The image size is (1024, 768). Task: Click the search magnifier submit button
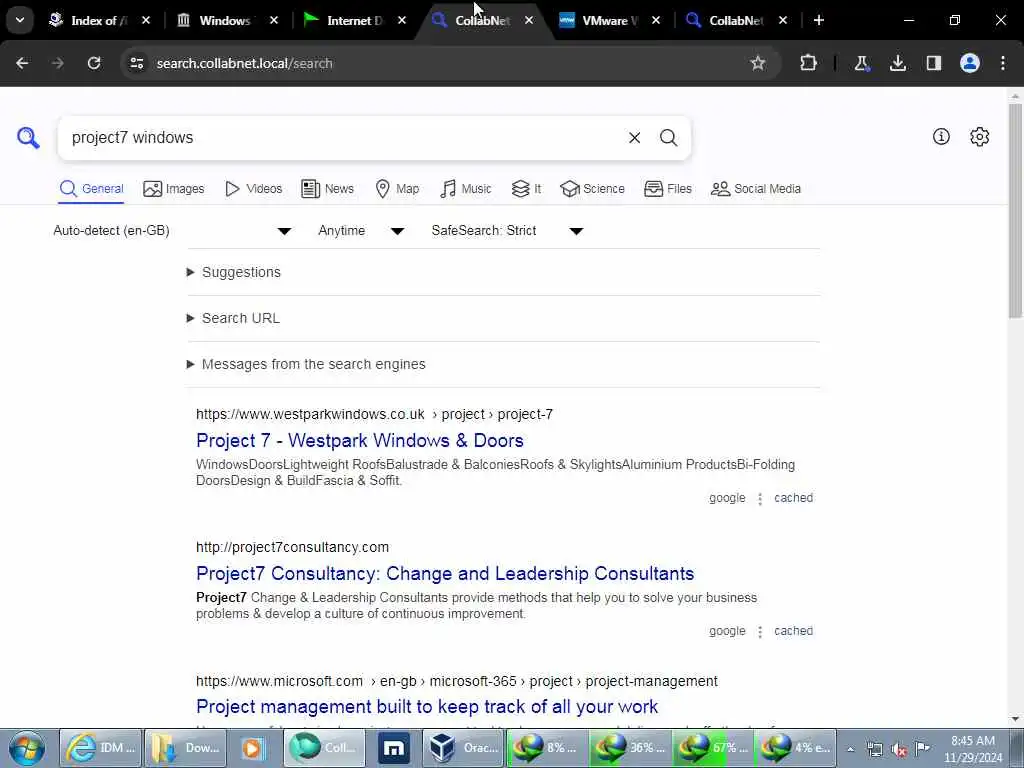point(668,138)
